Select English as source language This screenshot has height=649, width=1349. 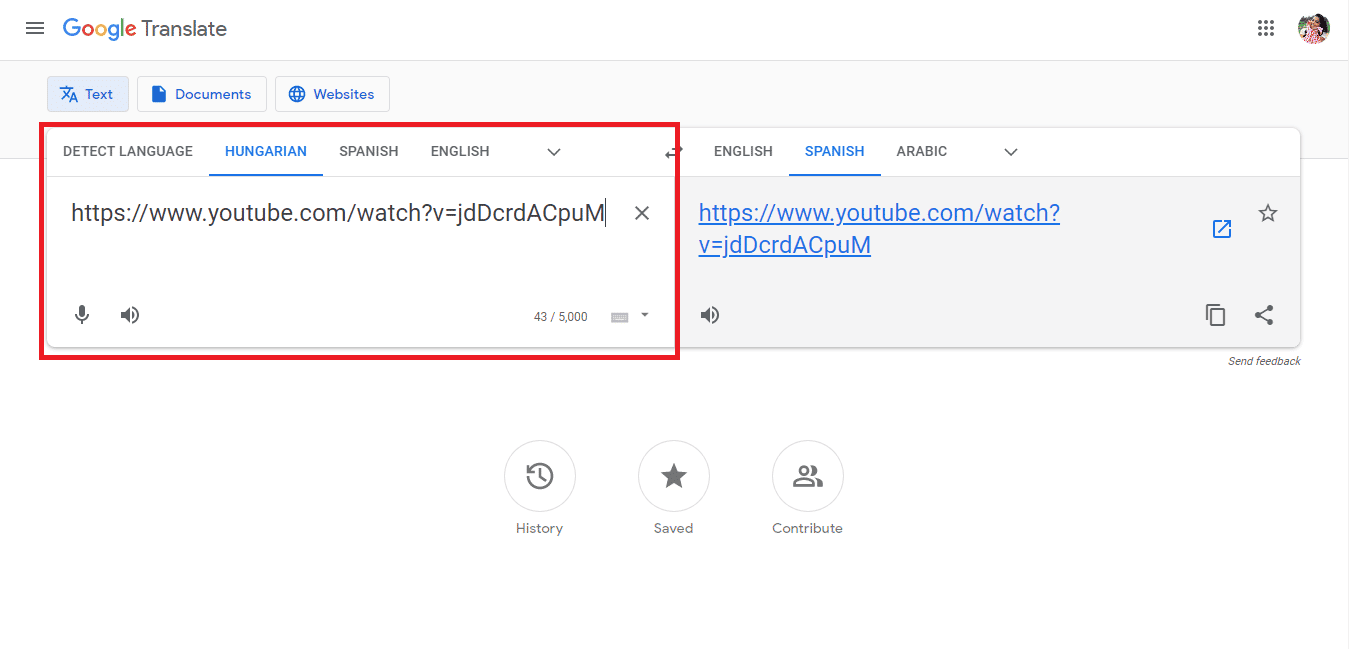click(x=460, y=152)
